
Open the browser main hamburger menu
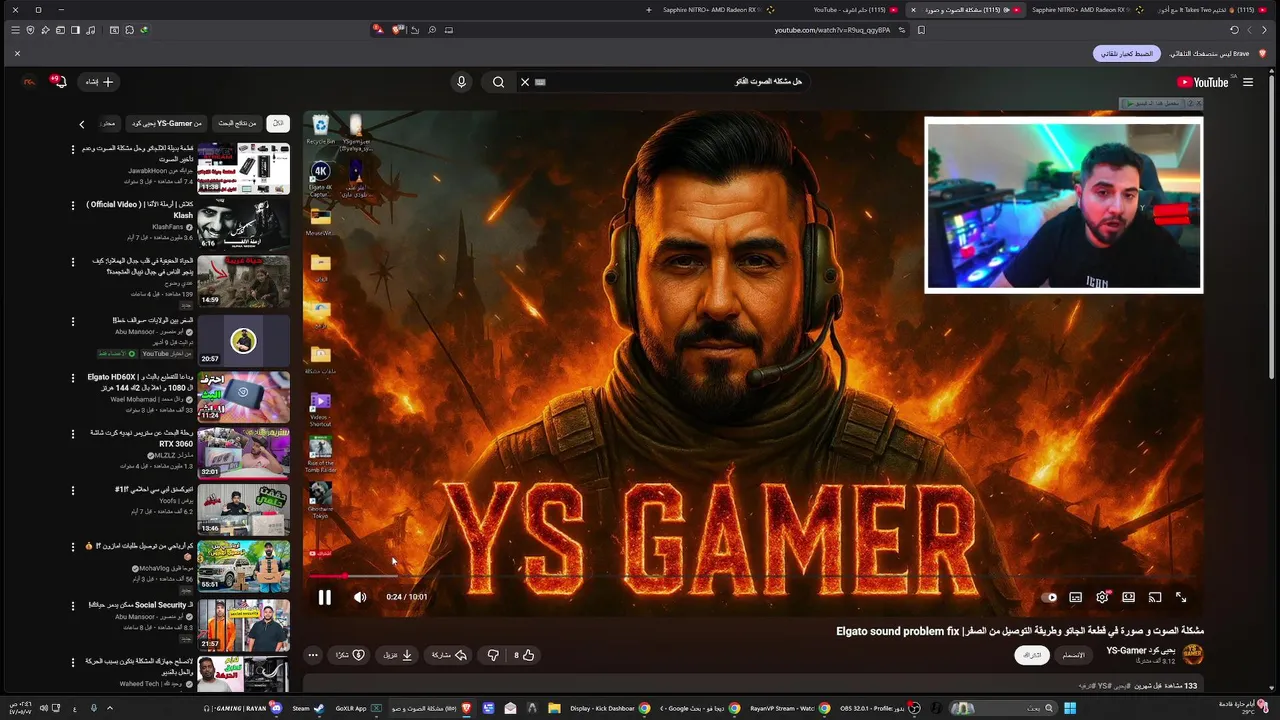tap(15, 30)
